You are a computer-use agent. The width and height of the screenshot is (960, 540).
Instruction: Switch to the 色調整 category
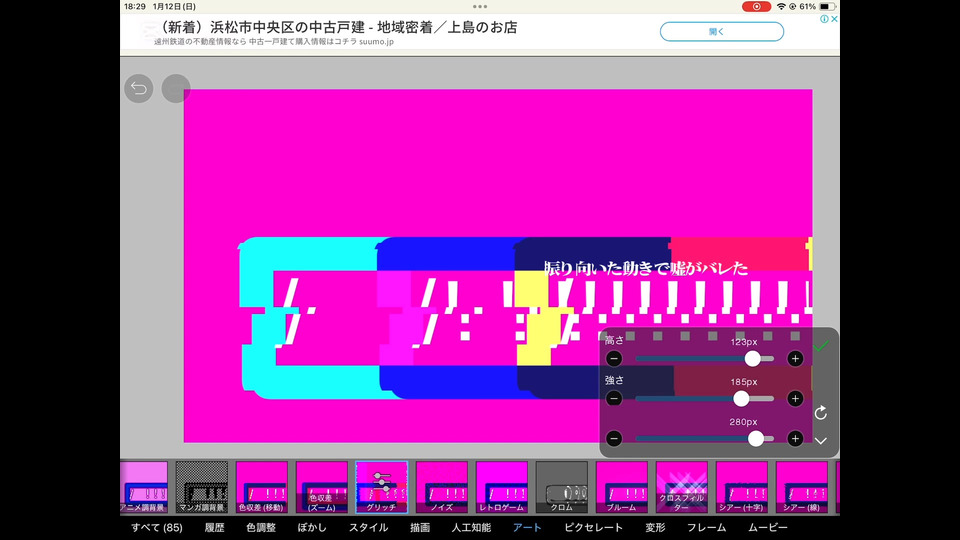pos(261,528)
